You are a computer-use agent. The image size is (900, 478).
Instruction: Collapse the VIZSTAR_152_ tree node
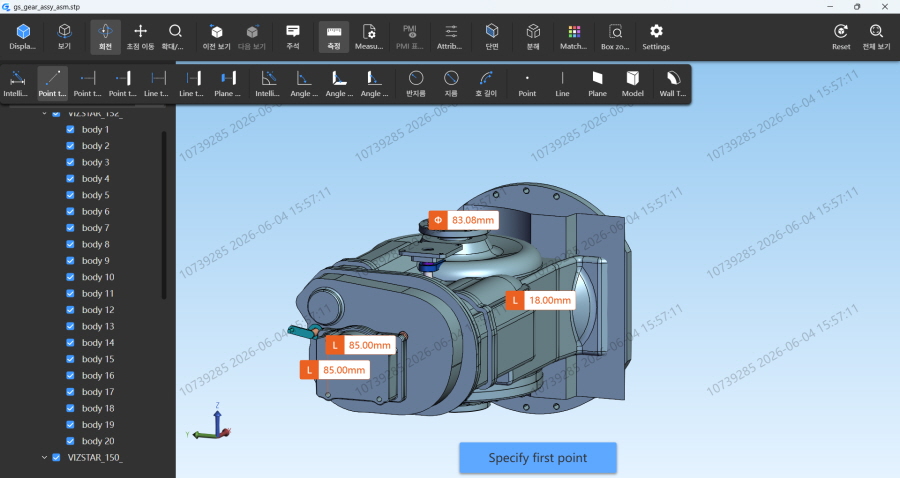click(44, 114)
